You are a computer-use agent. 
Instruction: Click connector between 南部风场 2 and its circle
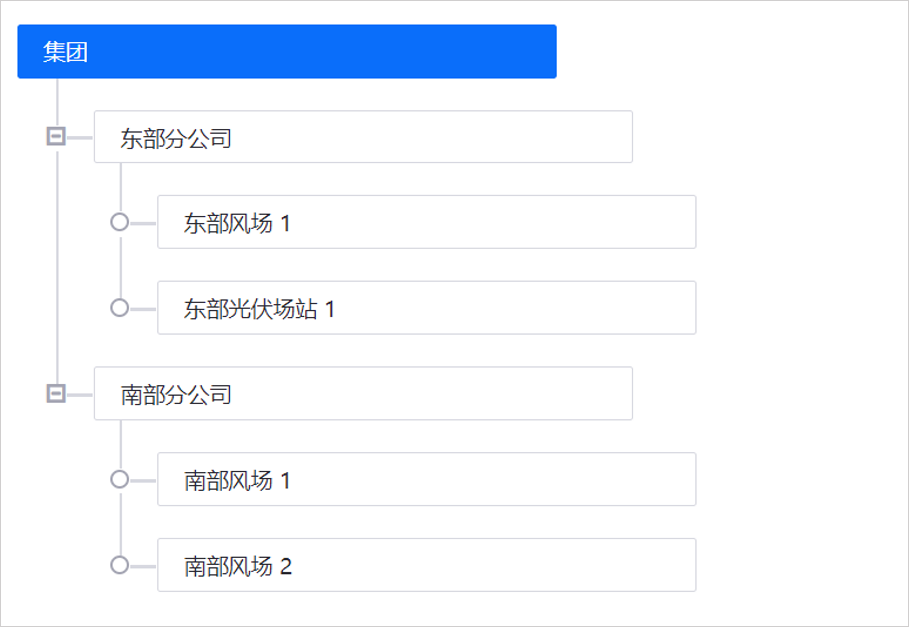point(143,566)
